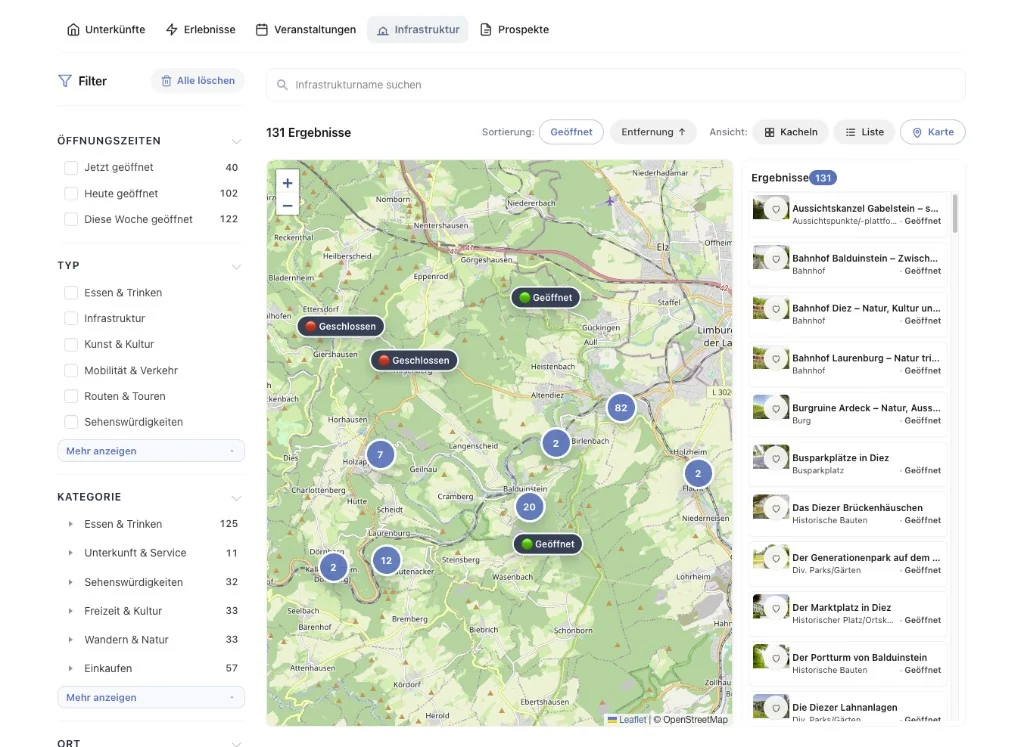Open map cluster marker 12
Viewport: 1024px width, 747px height.
[387, 560]
